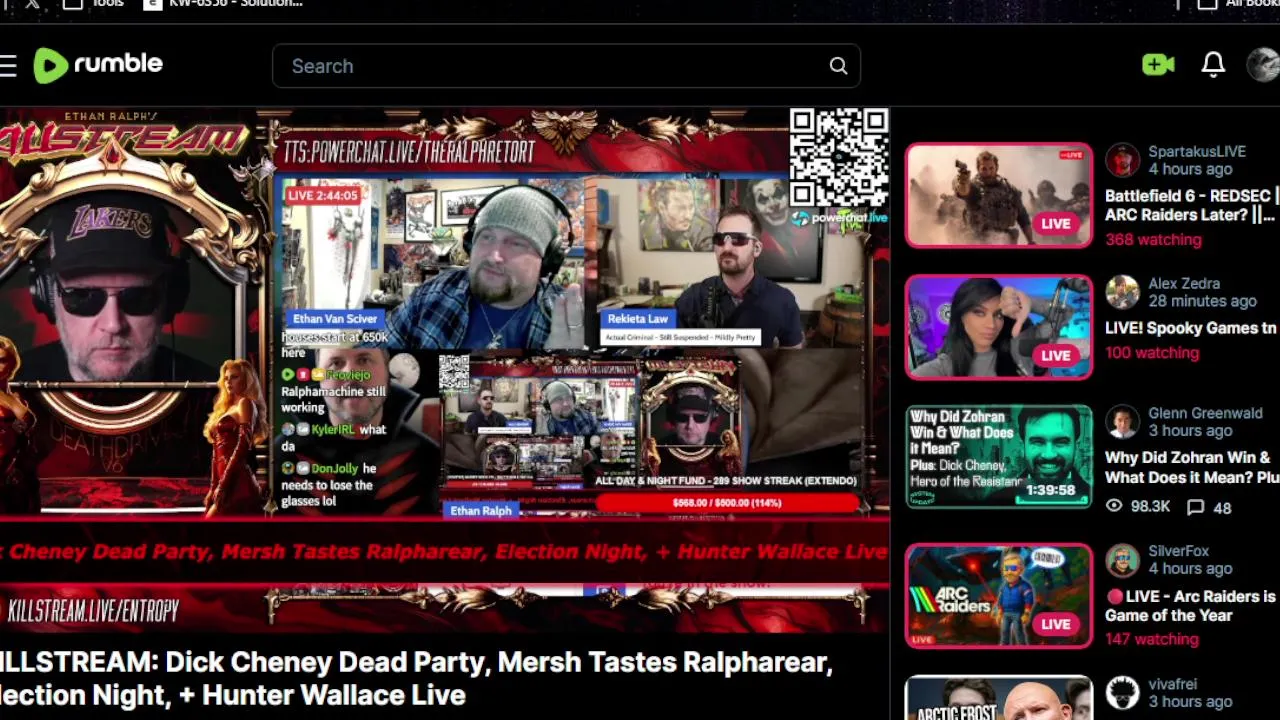Open notifications bell
Viewport: 1280px width, 720px height.
(1213, 65)
